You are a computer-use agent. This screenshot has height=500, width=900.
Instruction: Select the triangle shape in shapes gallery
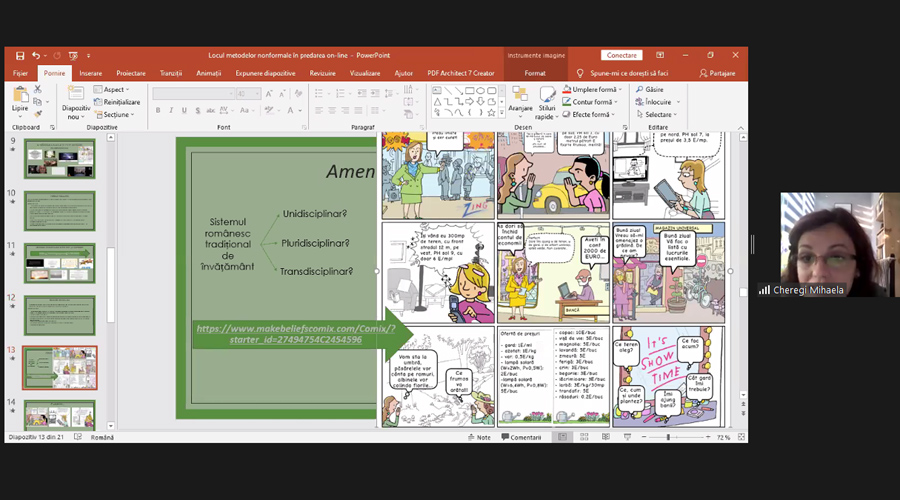click(x=437, y=102)
